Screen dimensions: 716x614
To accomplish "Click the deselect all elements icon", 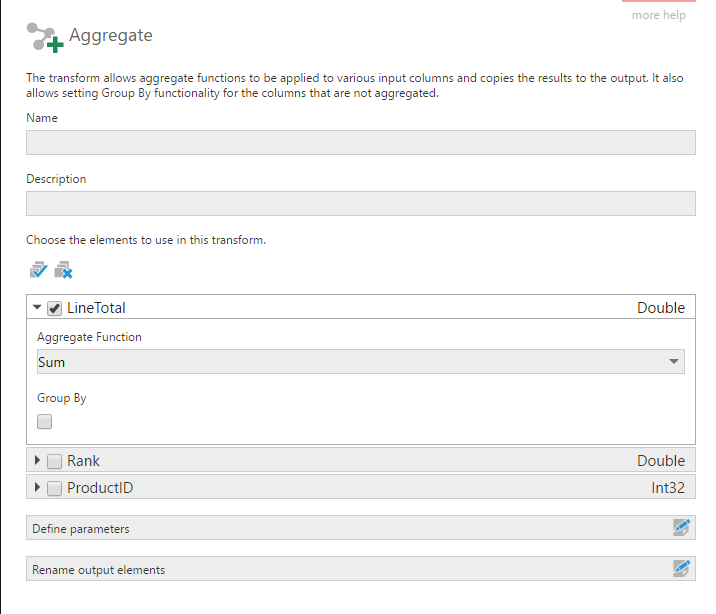I will tap(64, 270).
